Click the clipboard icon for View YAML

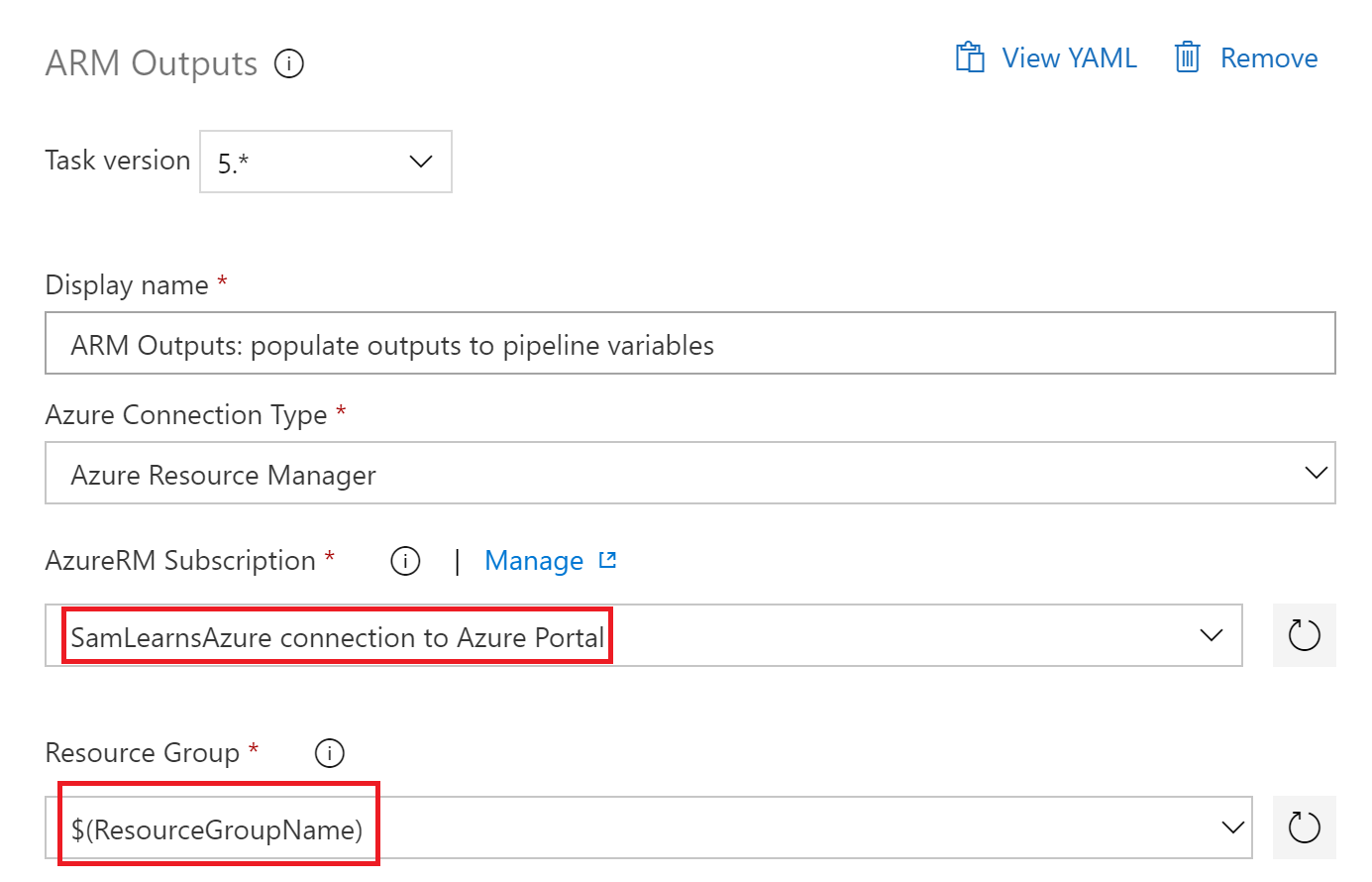970,57
